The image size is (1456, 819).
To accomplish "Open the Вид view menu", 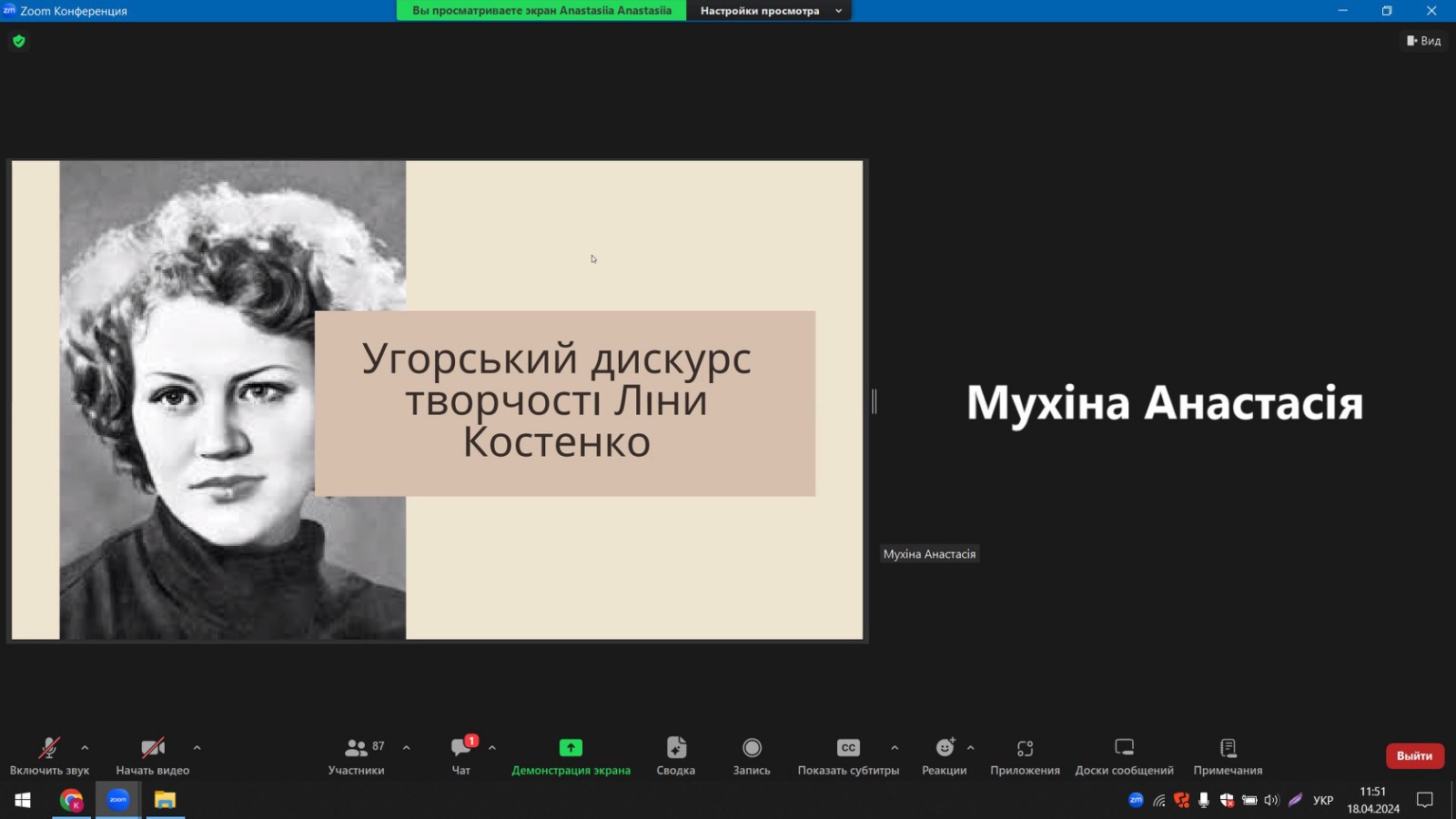I will pos(1424,41).
